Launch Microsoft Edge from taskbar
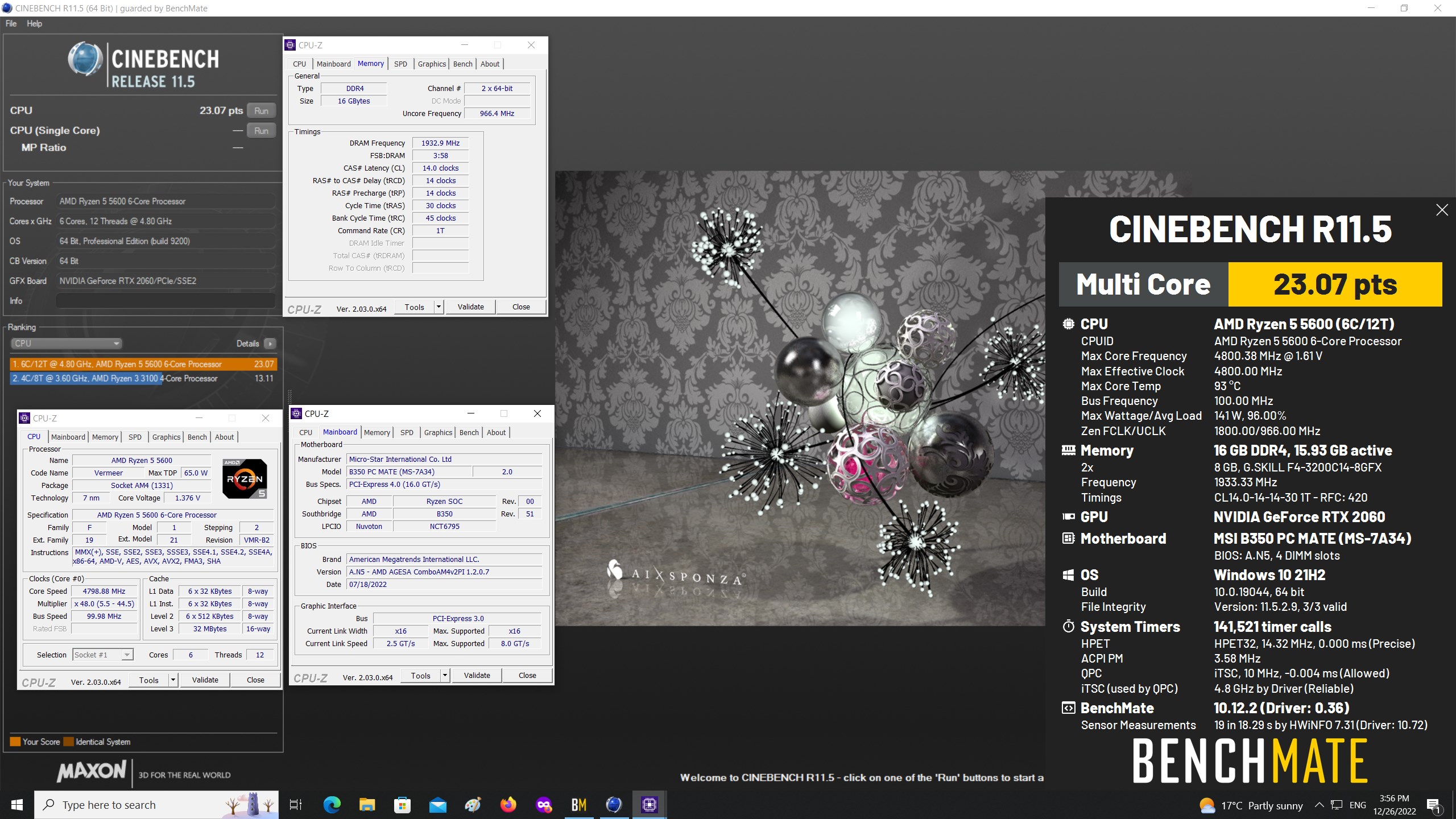The width and height of the screenshot is (1456, 819). click(332, 805)
